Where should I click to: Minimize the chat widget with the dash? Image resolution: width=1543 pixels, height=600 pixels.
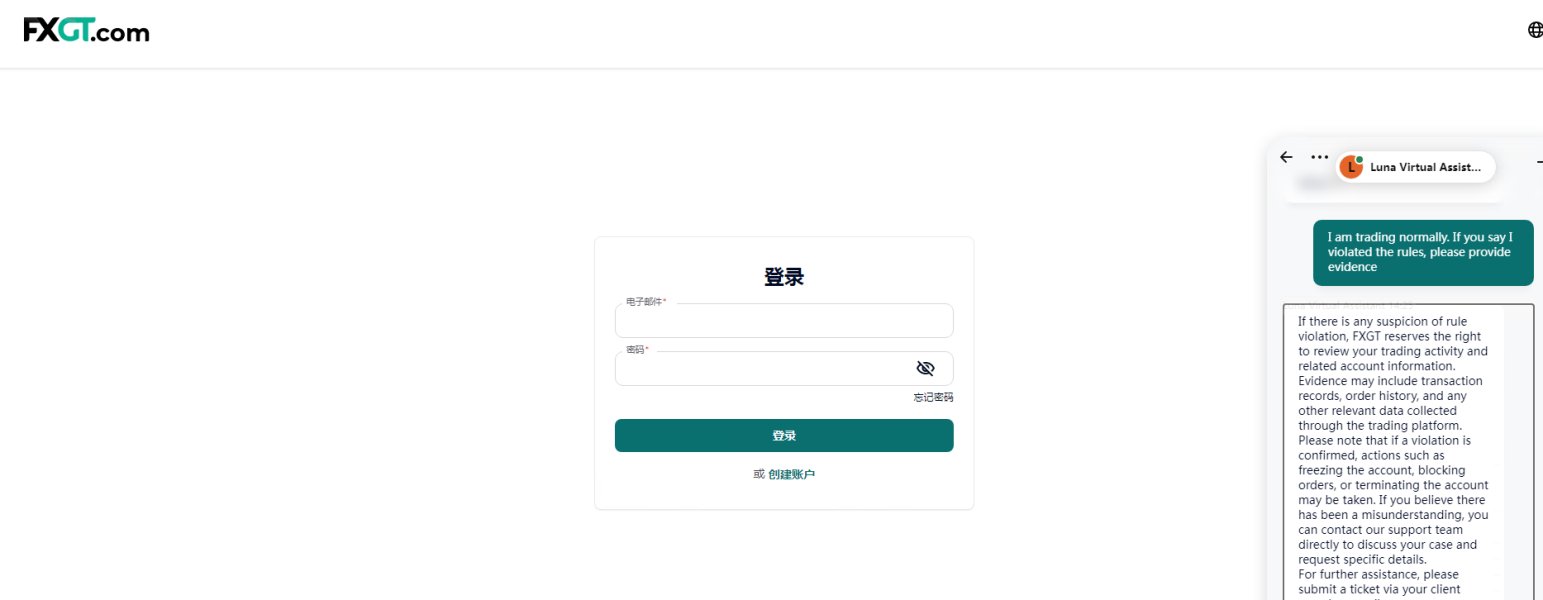point(1540,161)
